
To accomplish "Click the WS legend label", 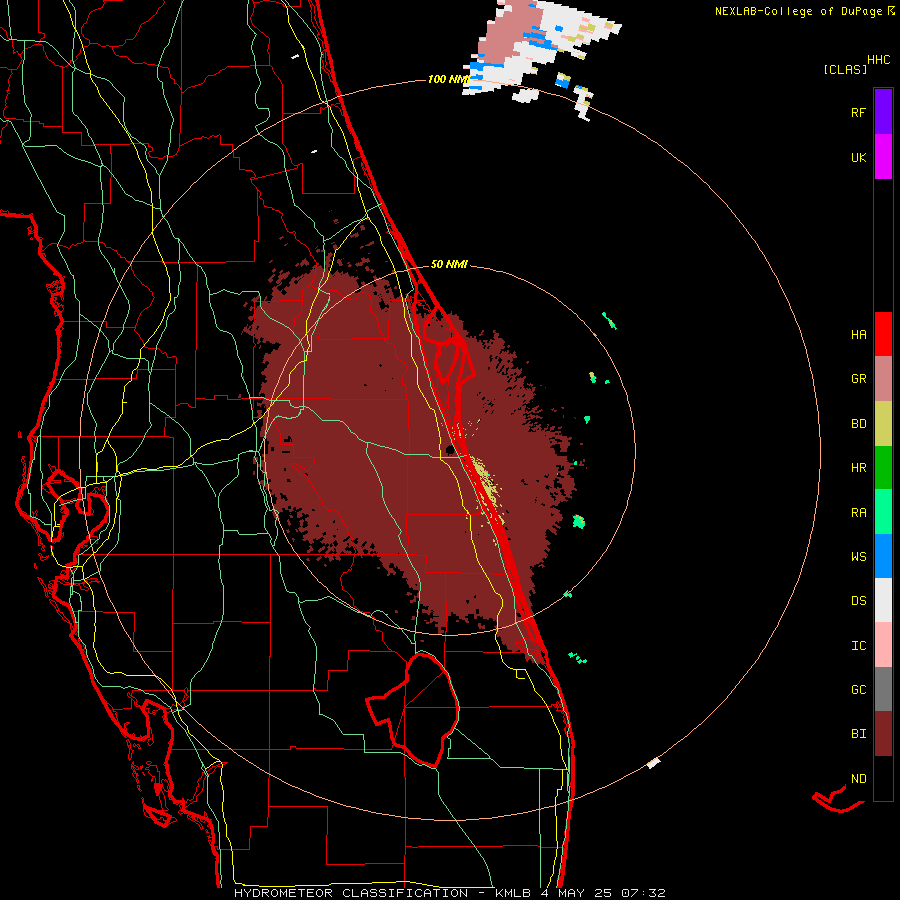I will click(859, 557).
